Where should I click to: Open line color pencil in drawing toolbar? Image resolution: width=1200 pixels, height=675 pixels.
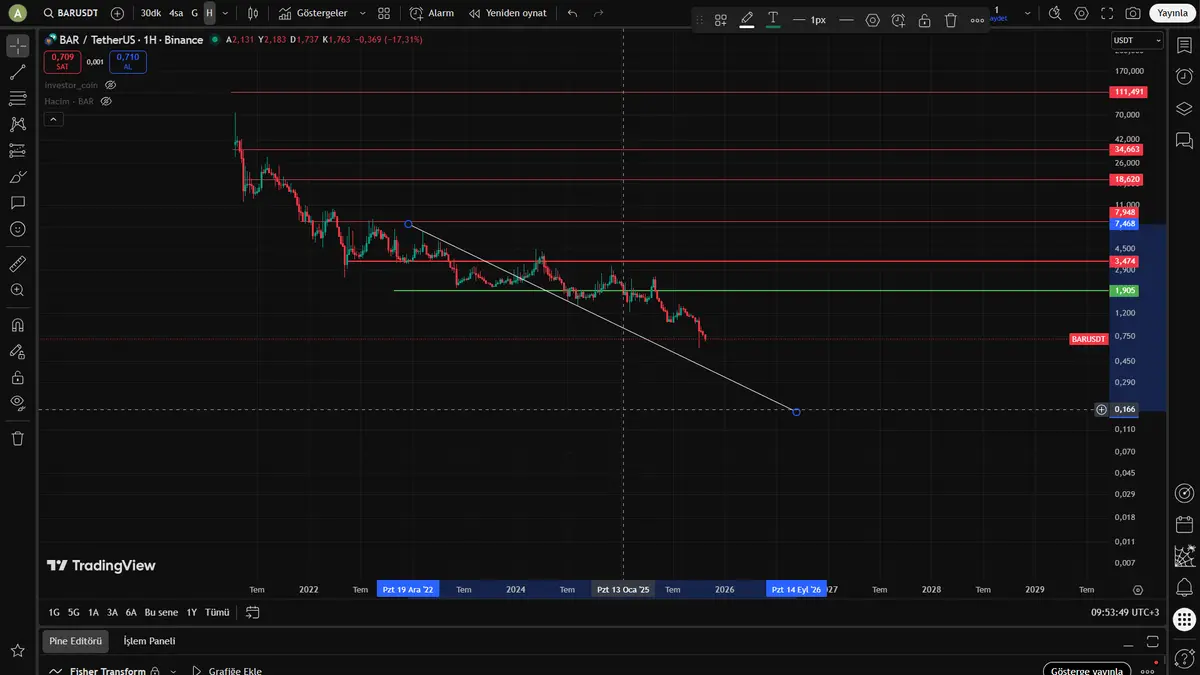click(x=747, y=20)
